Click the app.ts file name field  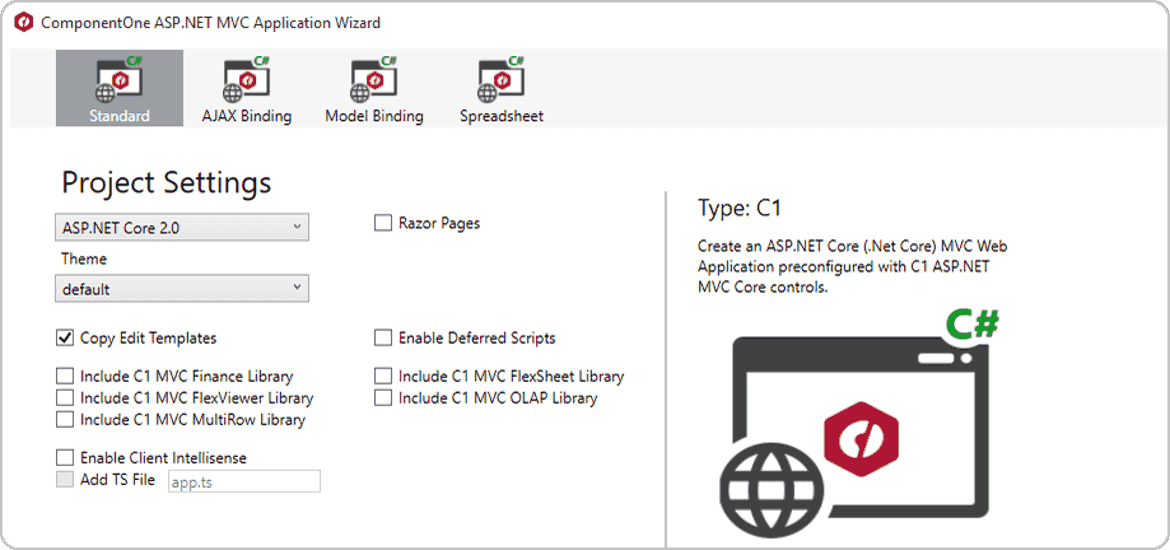tap(243, 481)
